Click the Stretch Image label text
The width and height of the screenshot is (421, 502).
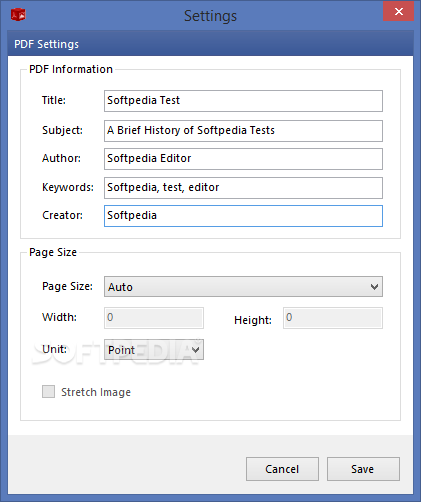pyautogui.click(x=96, y=392)
